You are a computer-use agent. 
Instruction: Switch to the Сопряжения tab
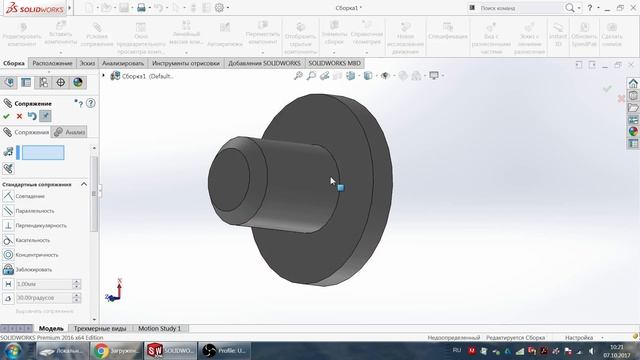coord(26,132)
